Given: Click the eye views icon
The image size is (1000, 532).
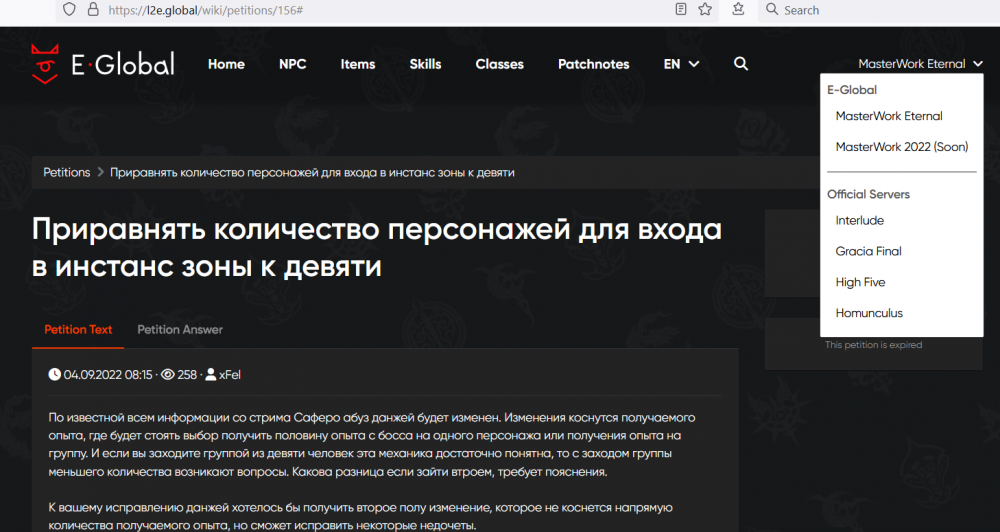Looking at the screenshot, I should point(168,374).
